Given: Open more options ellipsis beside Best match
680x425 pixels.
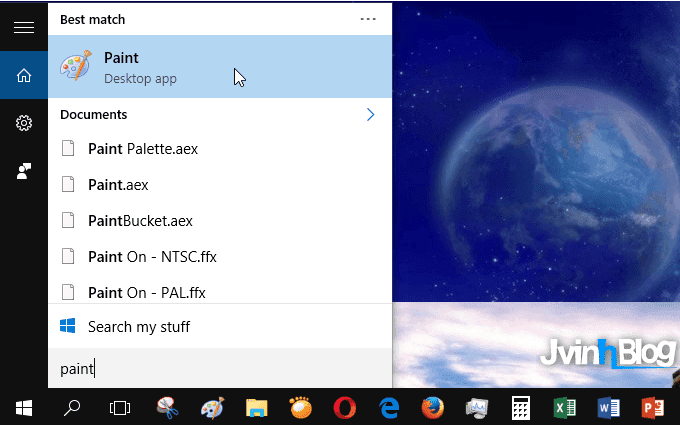Looking at the screenshot, I should point(368,19).
